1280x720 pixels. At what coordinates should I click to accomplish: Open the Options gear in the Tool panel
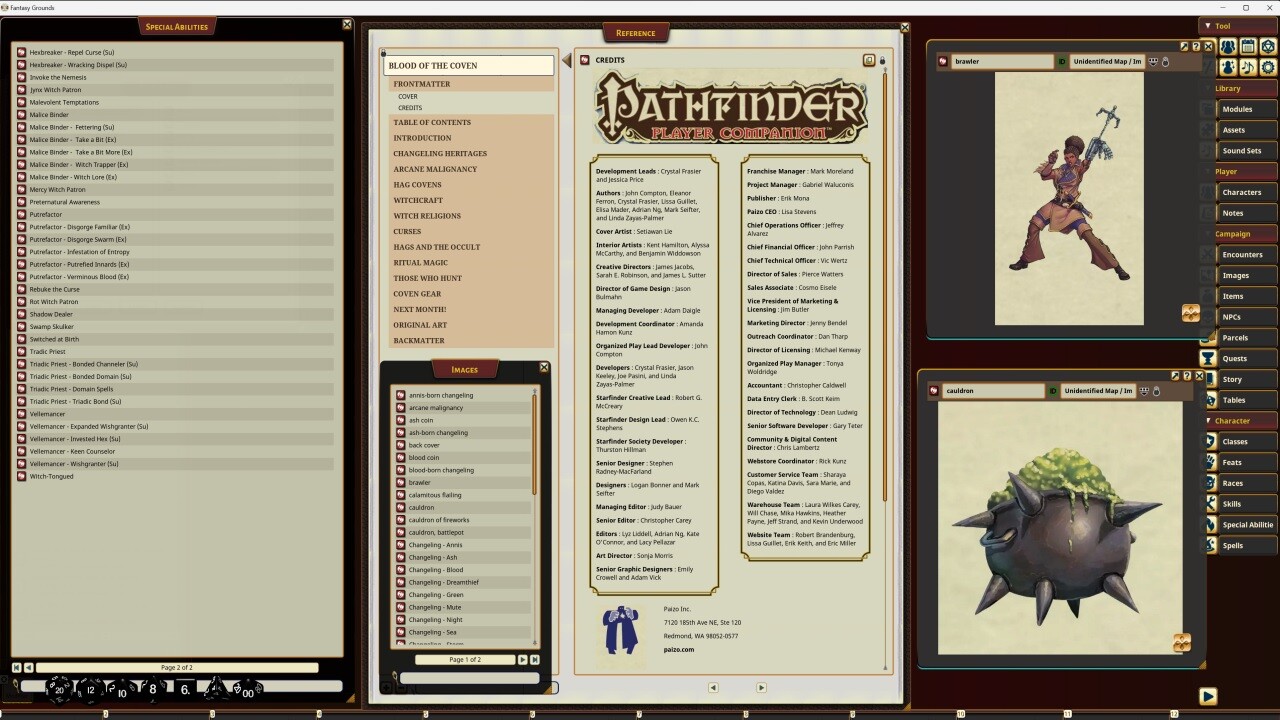1269,67
